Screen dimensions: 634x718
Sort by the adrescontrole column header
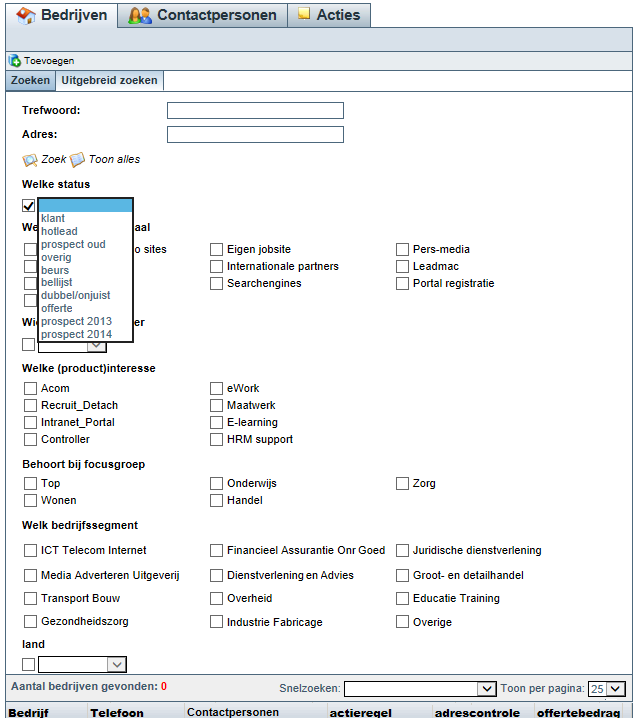tap(477, 713)
